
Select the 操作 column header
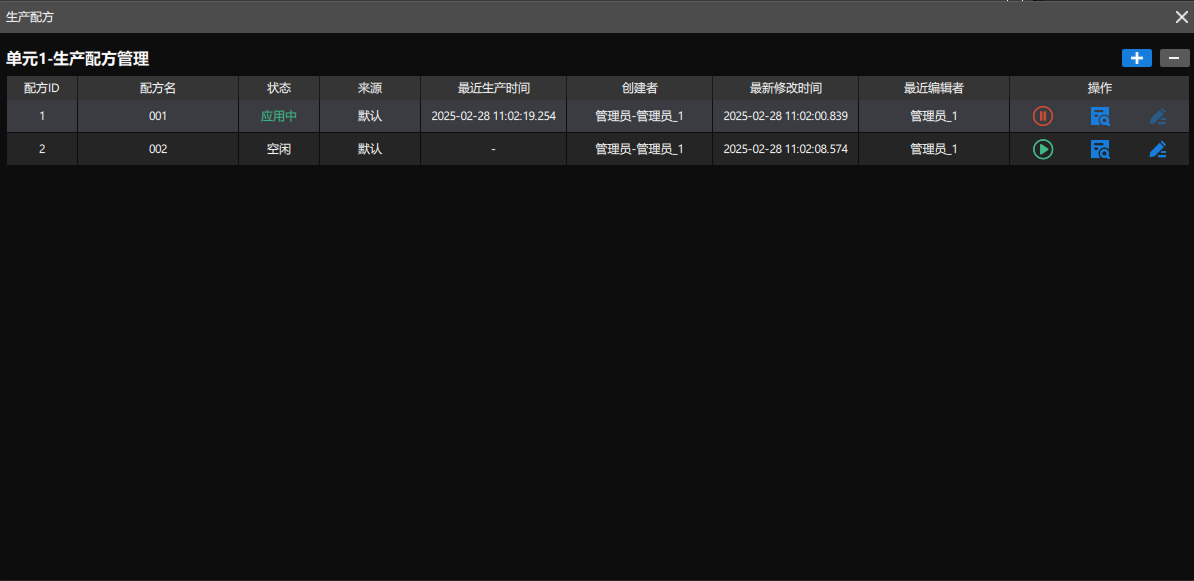[x=1099, y=88]
